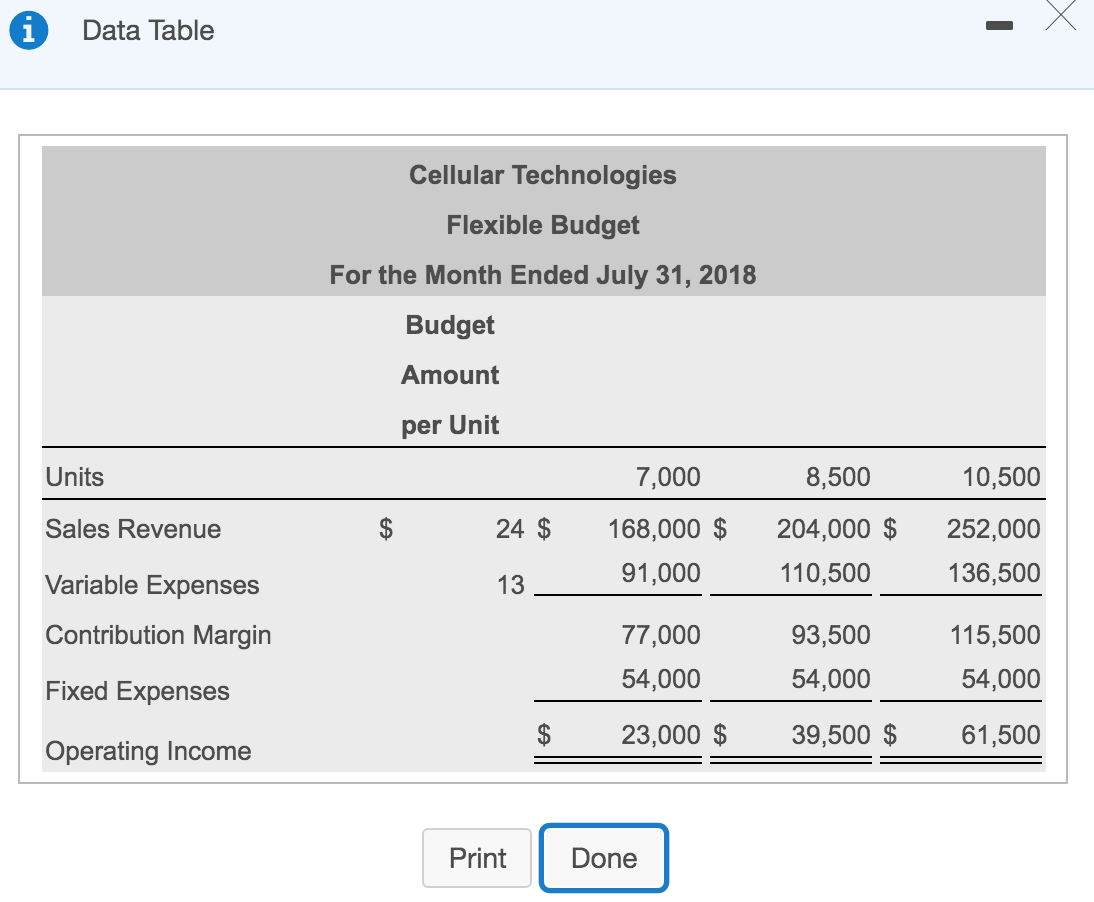
Task: Close the Data Table dialog via the X
Action: point(1061,18)
